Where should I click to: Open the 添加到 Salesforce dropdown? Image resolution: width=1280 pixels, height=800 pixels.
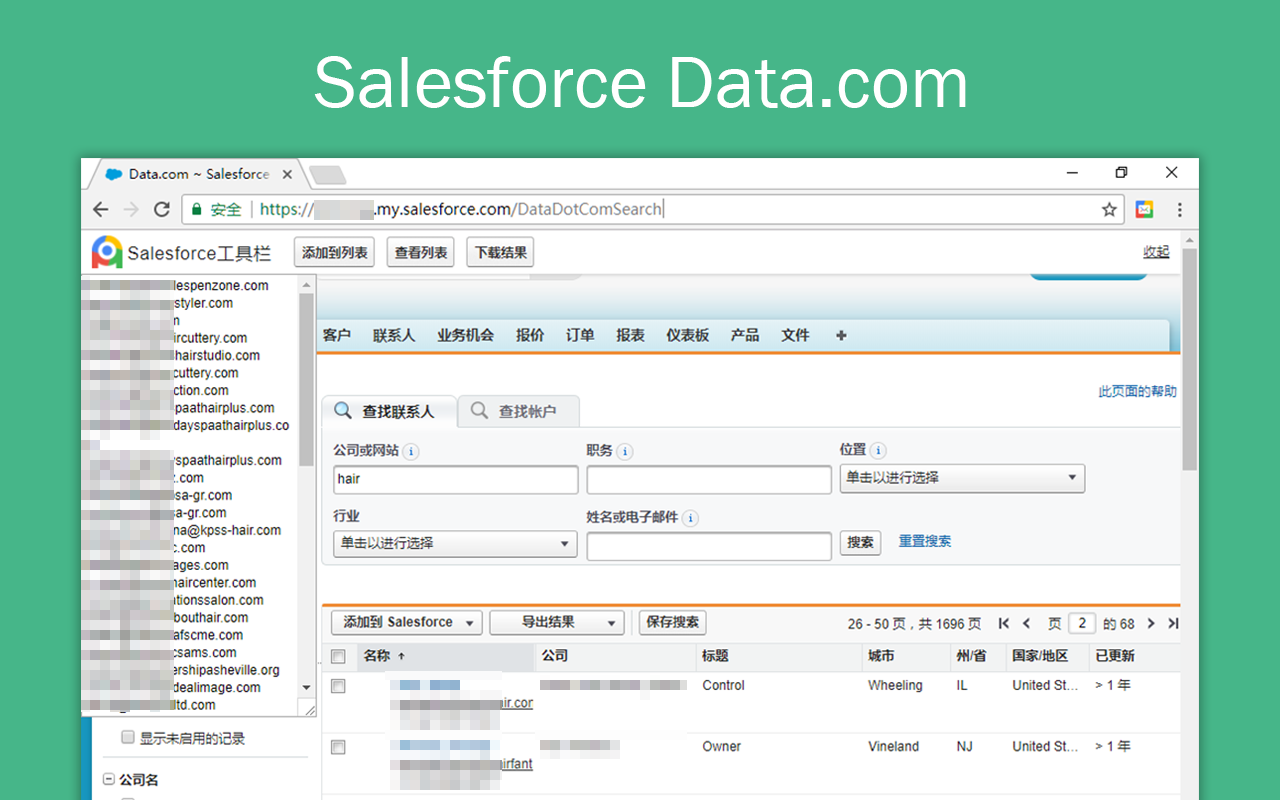point(407,622)
